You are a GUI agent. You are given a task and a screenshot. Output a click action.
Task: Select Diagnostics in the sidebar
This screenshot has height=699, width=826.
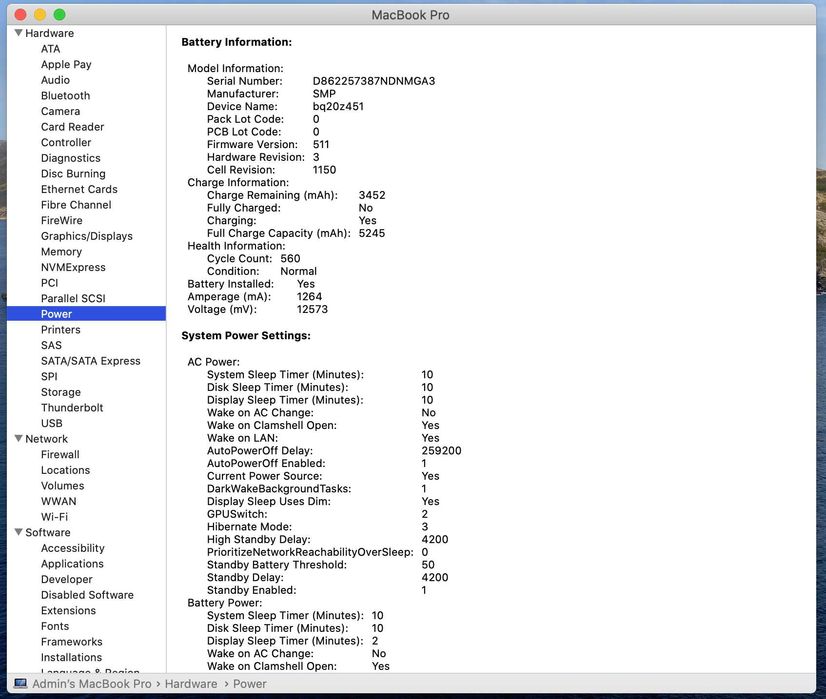click(71, 158)
